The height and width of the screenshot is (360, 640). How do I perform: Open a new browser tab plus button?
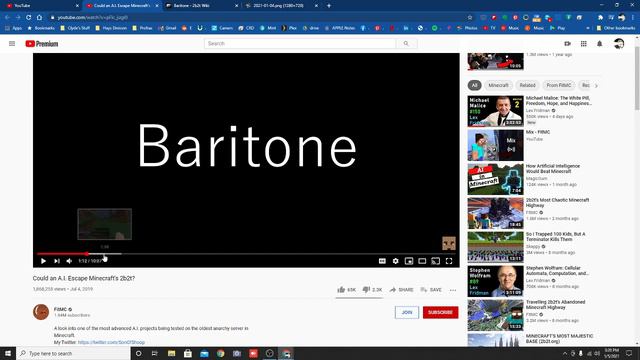[329, 6]
